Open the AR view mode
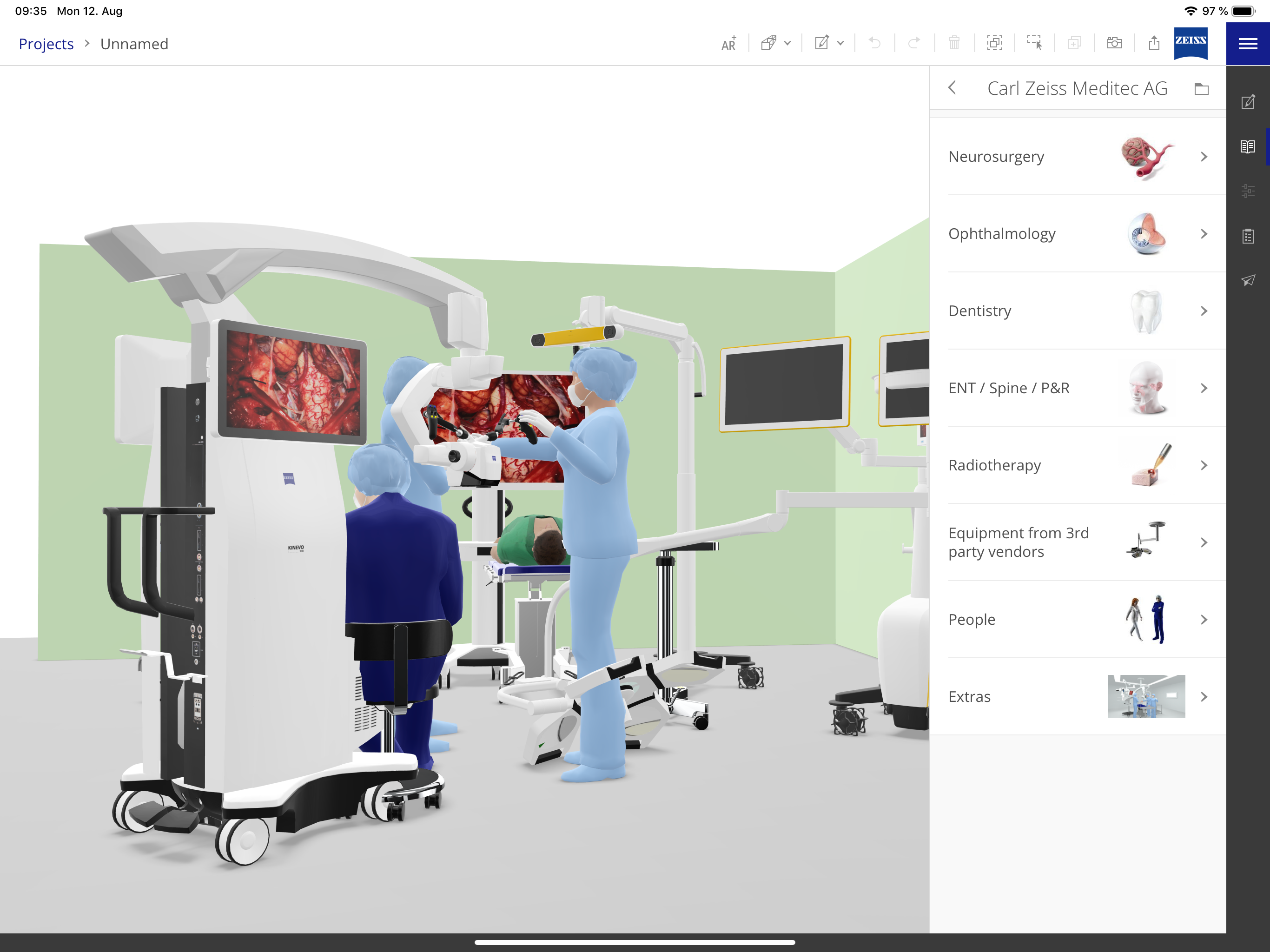Screen dimensions: 1270x952 [728, 44]
